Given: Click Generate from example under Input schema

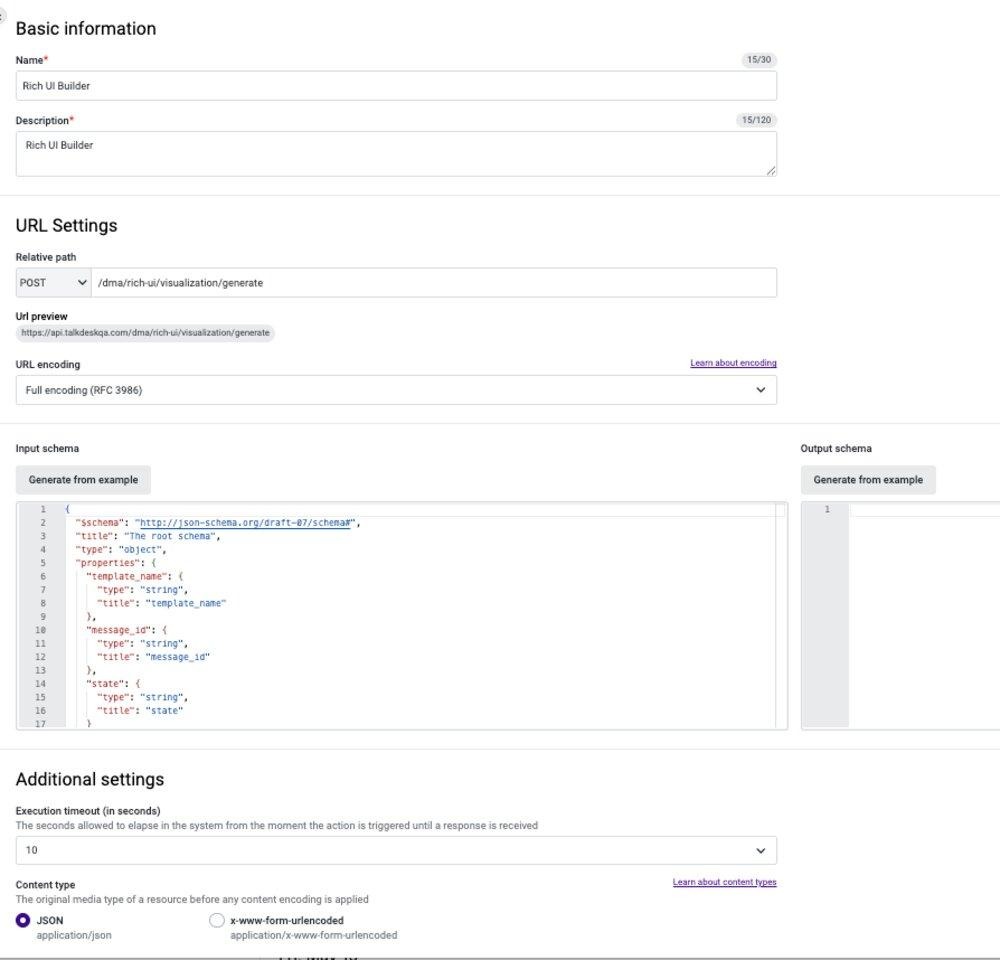Looking at the screenshot, I should point(84,480).
